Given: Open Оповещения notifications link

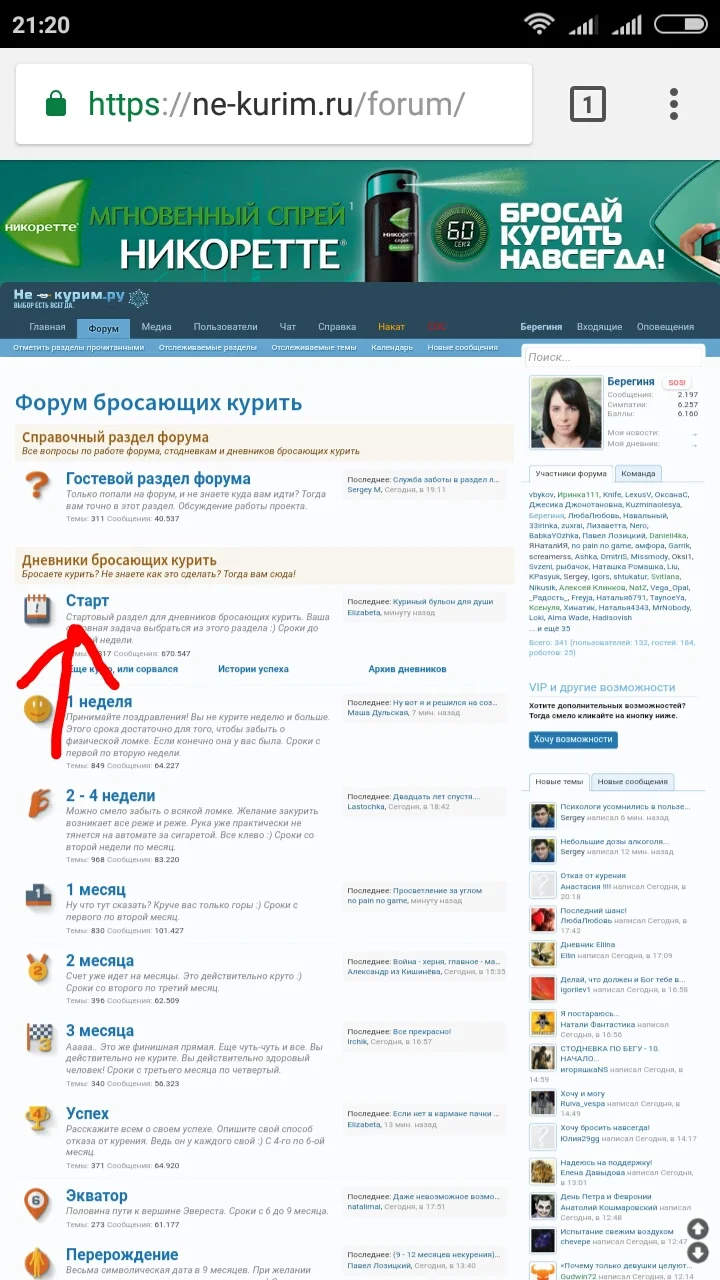Looking at the screenshot, I should coord(665,327).
